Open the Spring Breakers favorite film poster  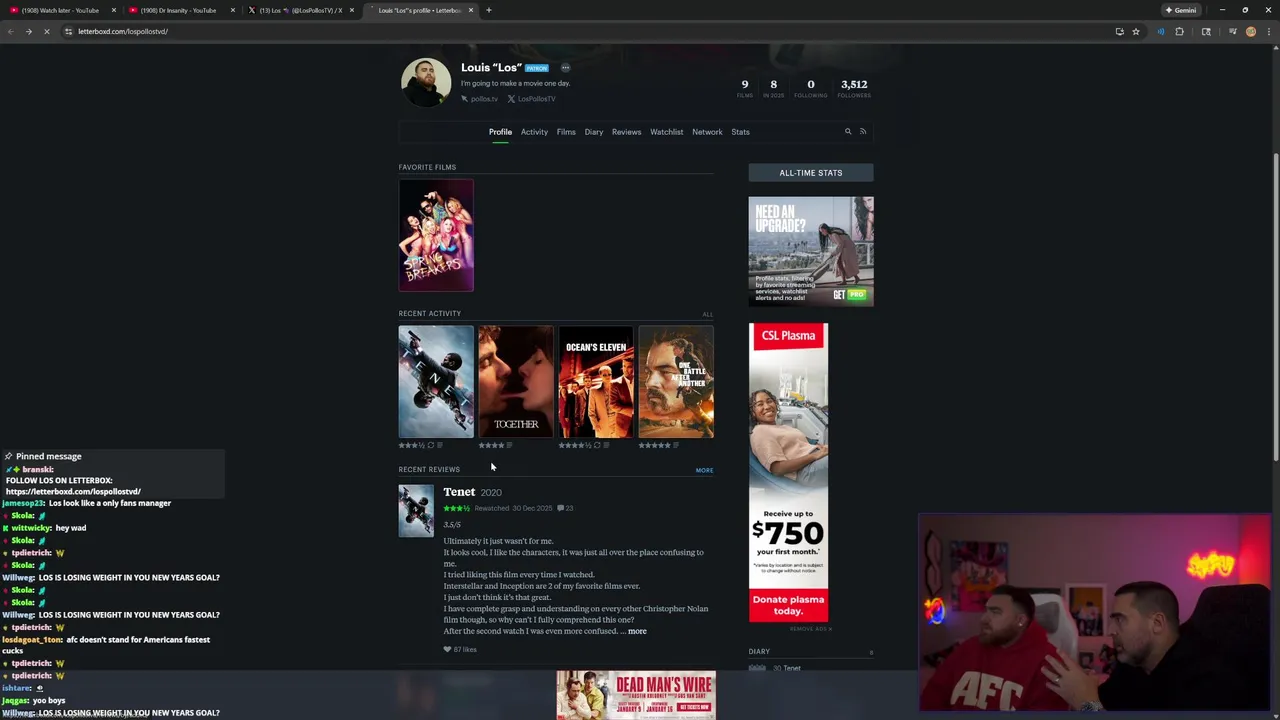(x=436, y=236)
